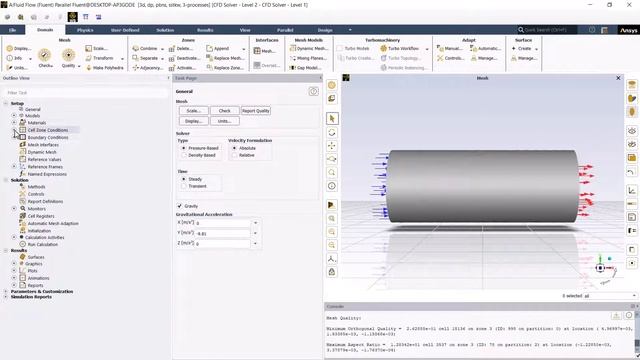The image size is (640, 360).
Task: Open Gap Model in Mesh Models group
Action: tap(305, 68)
